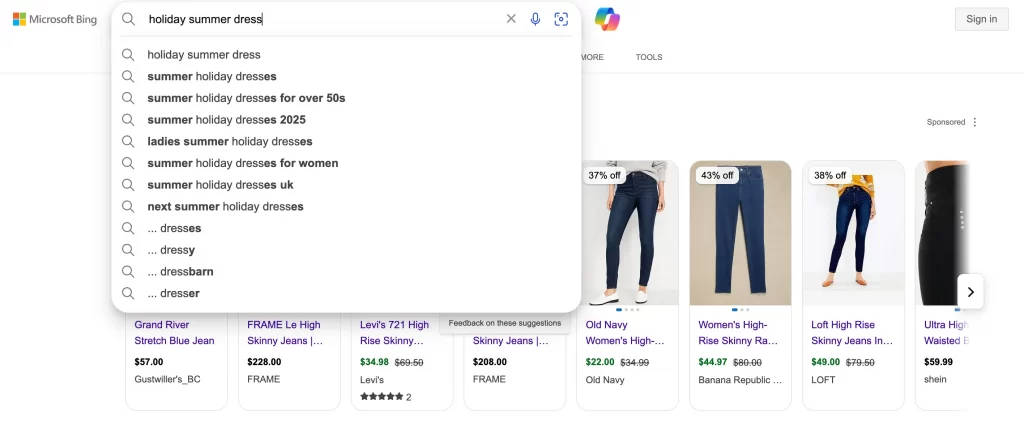Image resolution: width=1024 pixels, height=428 pixels.
Task: Open Sponsored options three-dot menu
Action: coord(974,122)
